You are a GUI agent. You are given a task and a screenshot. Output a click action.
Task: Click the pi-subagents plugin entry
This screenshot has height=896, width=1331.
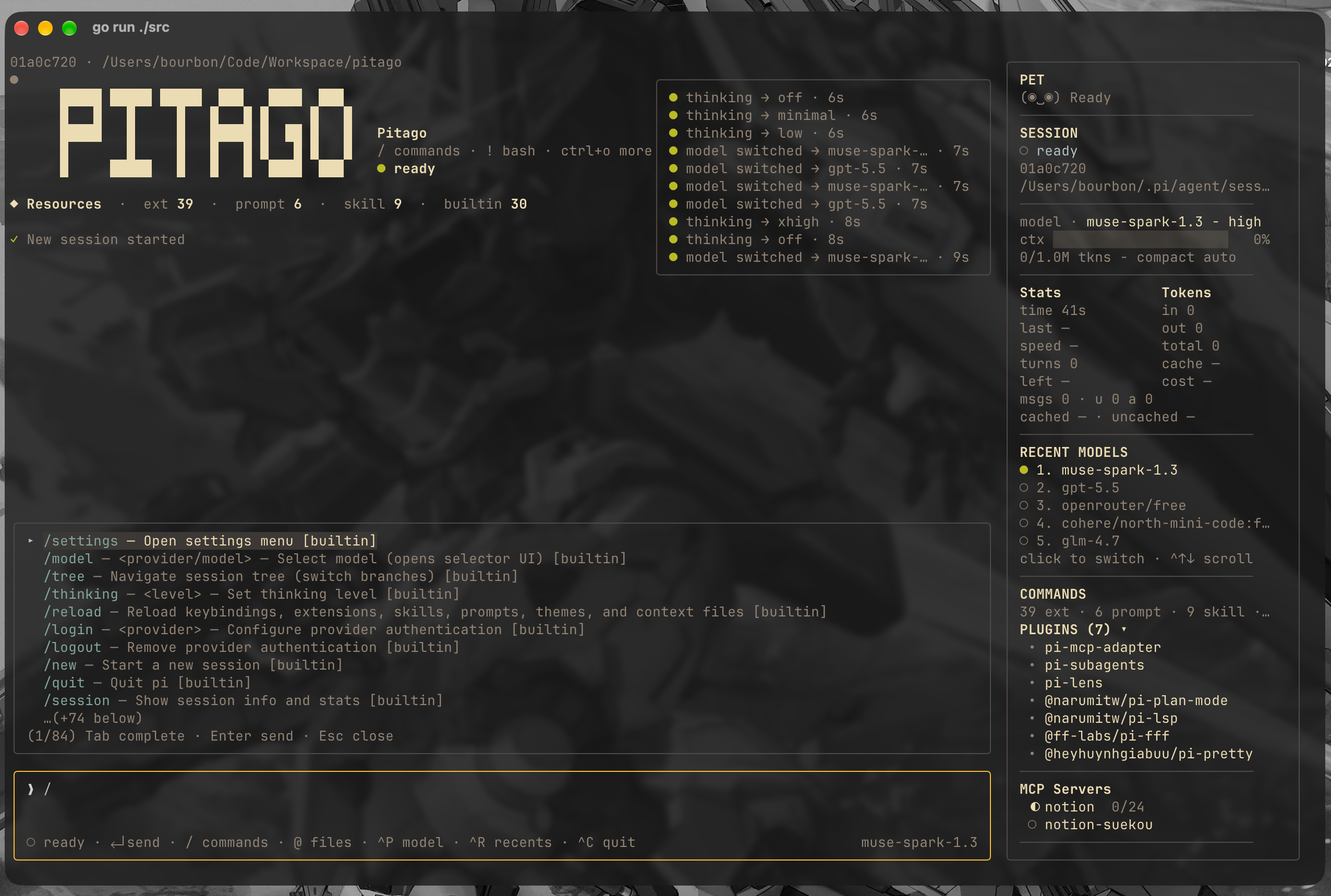point(1094,664)
